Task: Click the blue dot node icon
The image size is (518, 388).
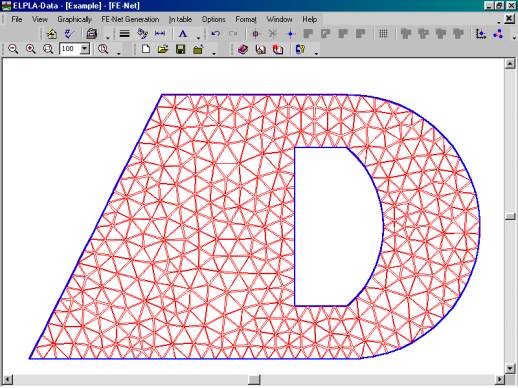Action: click(x=290, y=34)
